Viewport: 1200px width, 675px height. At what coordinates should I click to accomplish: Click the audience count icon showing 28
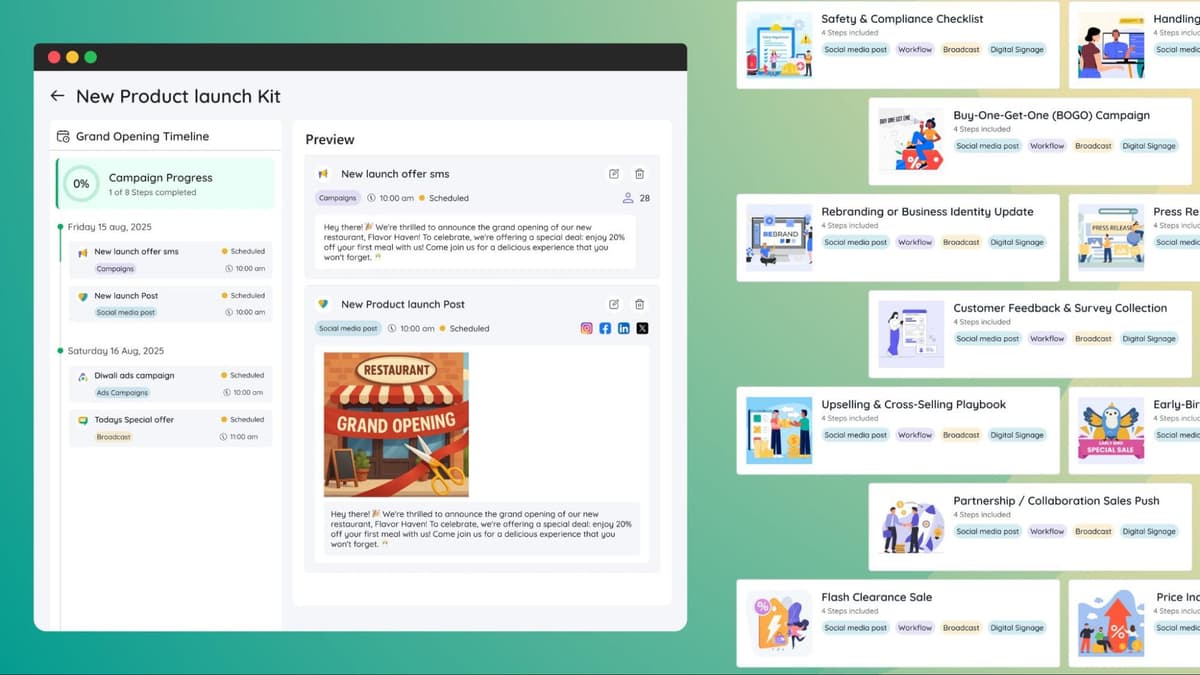click(x=629, y=197)
